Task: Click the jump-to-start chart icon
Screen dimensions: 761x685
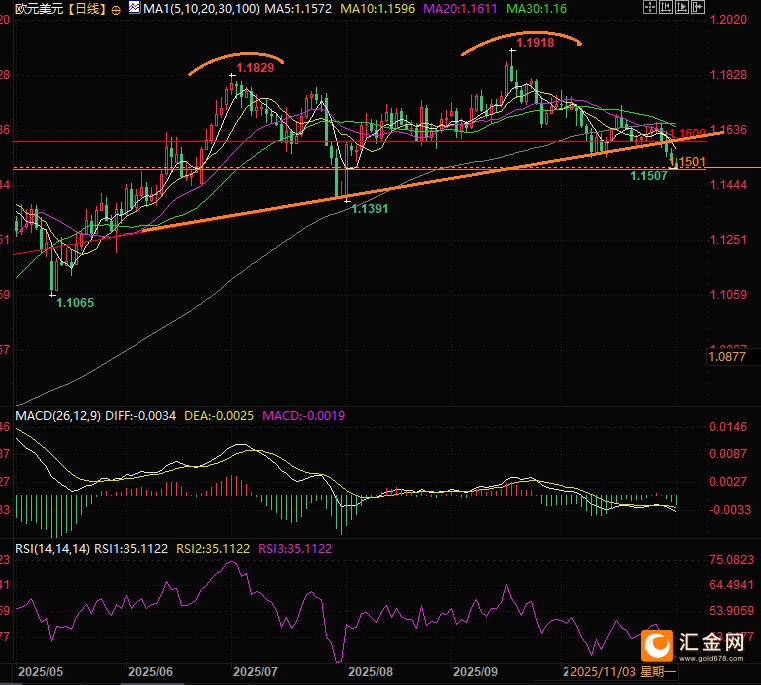Action: click(667, 8)
